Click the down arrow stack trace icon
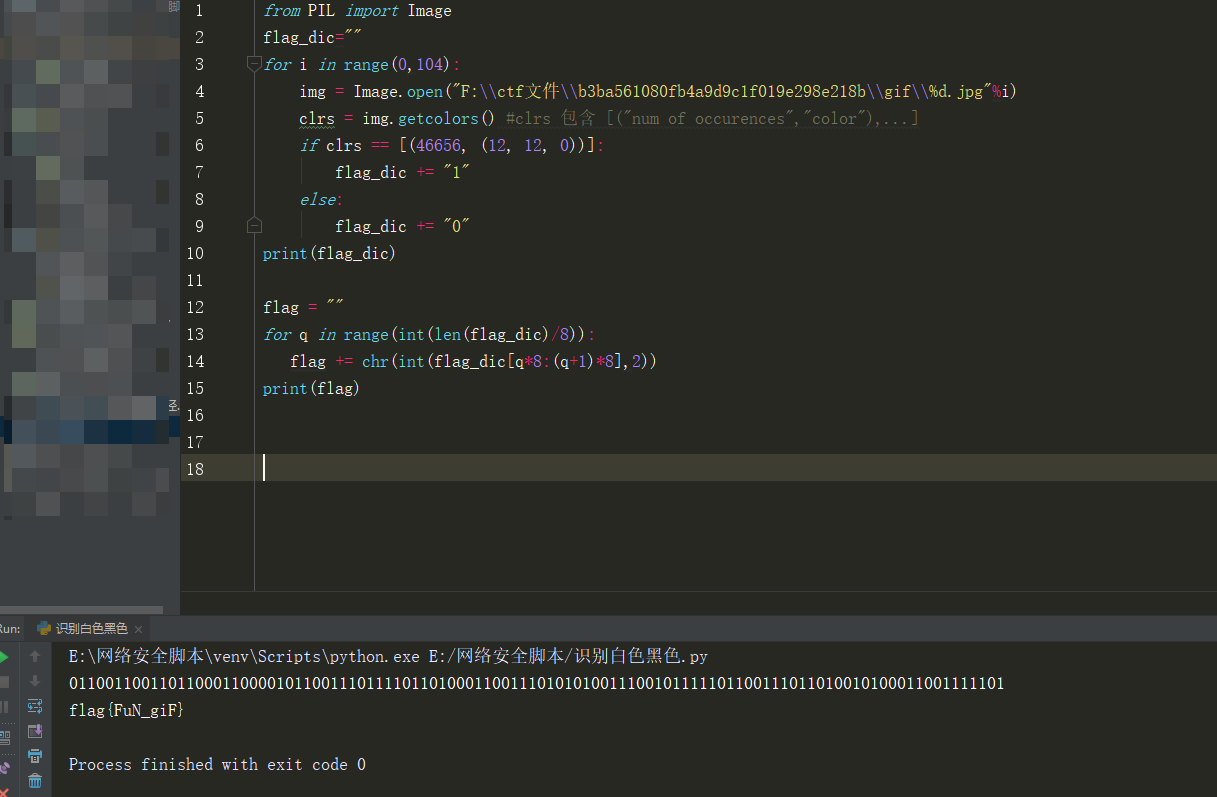This screenshot has height=797, width=1217. tap(35, 682)
